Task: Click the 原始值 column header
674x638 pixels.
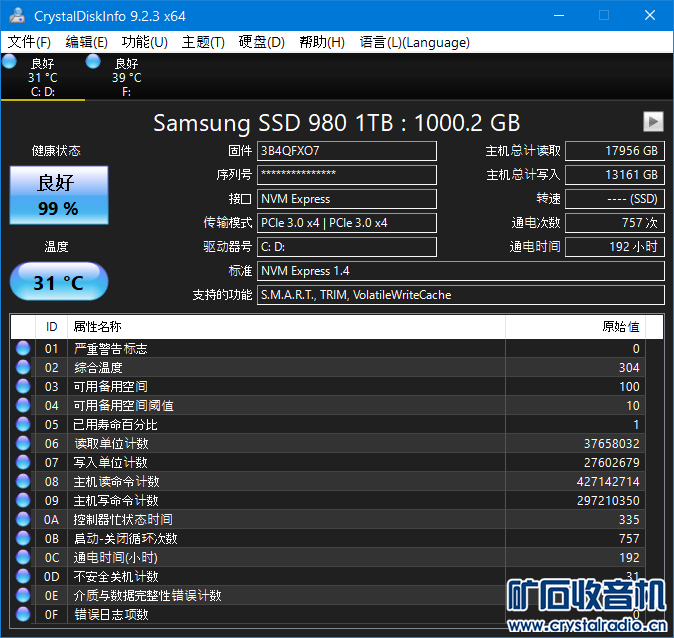Action: (575, 327)
